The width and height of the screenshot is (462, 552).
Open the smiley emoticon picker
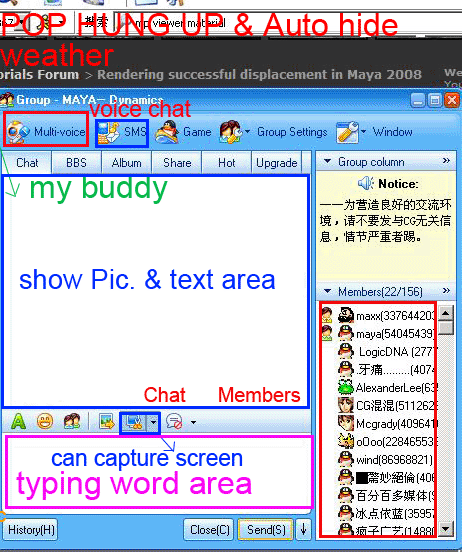coord(45,421)
